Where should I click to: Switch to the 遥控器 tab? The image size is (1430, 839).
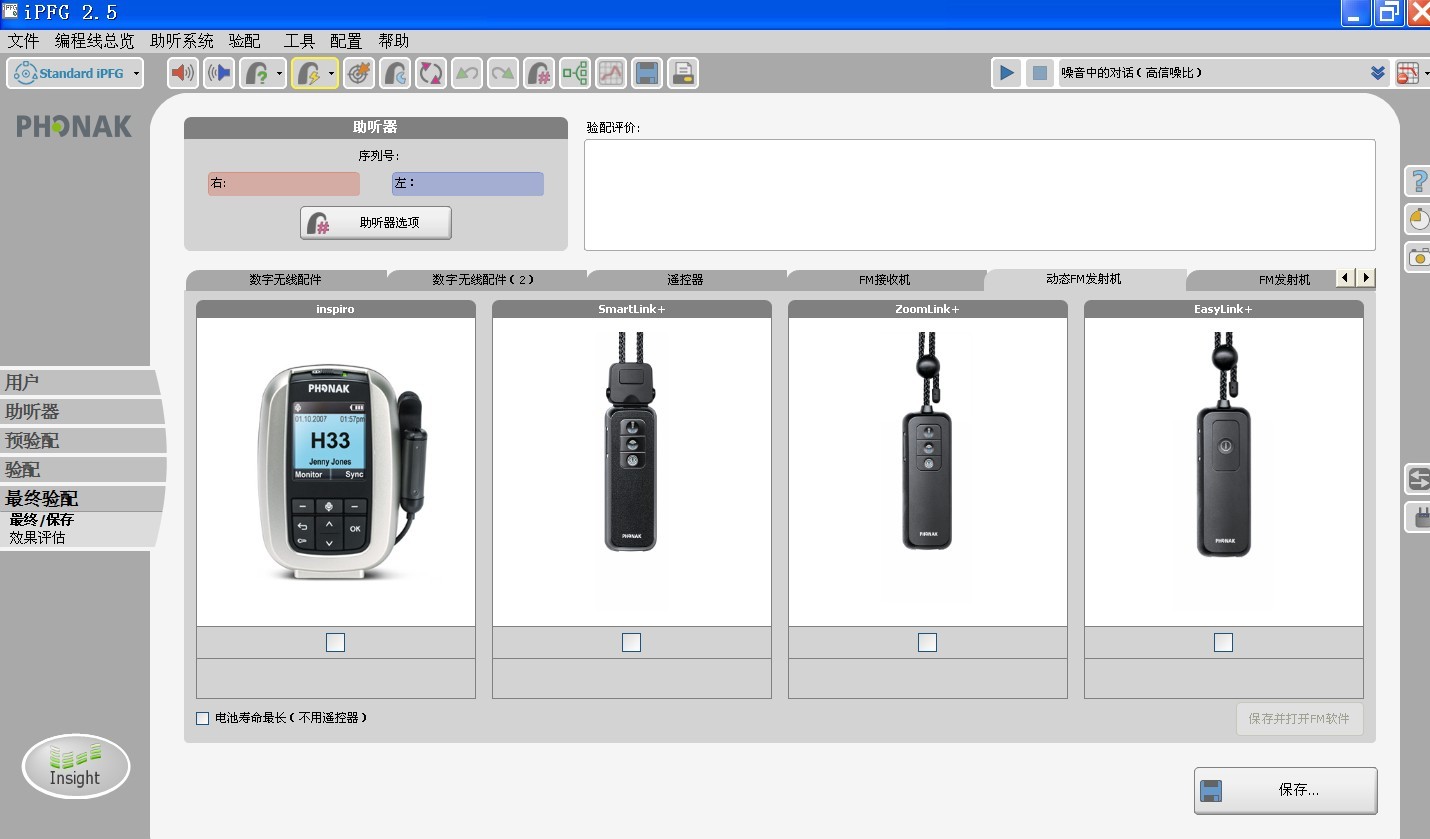(x=685, y=280)
